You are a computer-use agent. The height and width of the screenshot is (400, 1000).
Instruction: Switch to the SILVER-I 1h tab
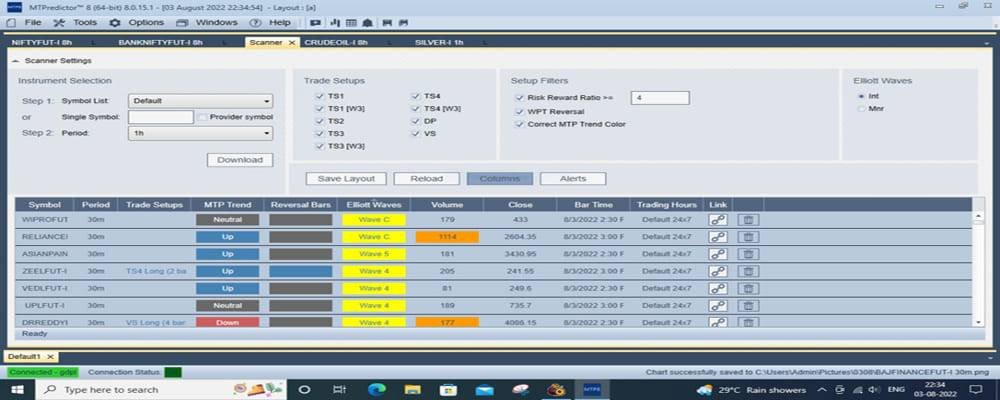point(439,43)
